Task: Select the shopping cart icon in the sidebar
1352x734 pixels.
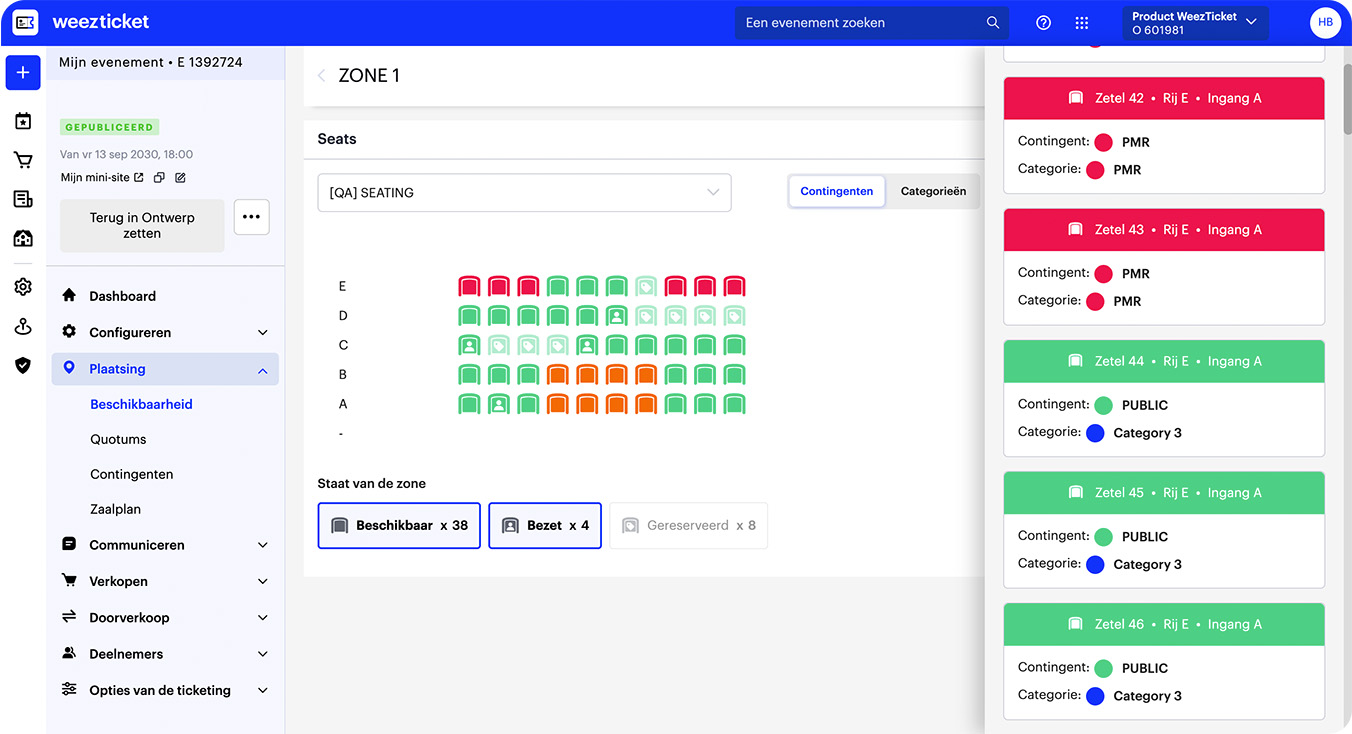Action: (x=22, y=159)
